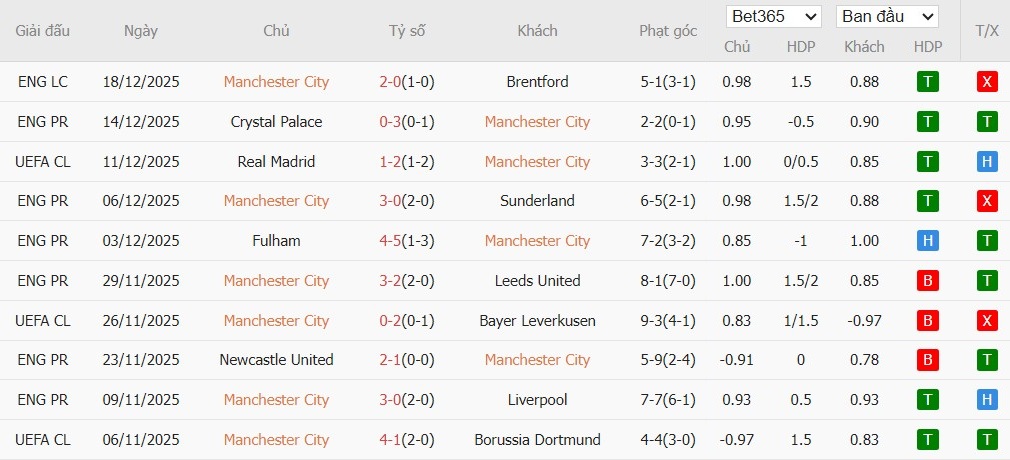
Task: Click blue H HDP badge in Fulham row
Action: click(x=927, y=241)
